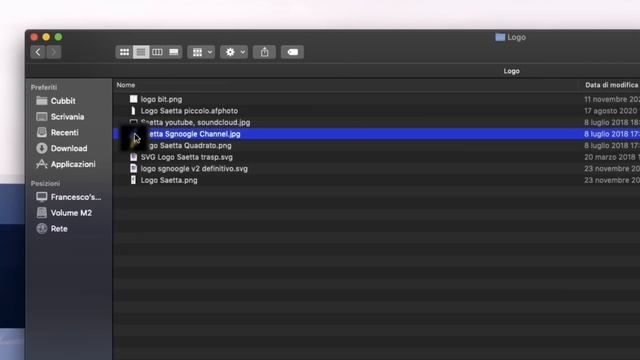Click the Applicazioni icon
Viewport: 640px width, 360px height.
coord(42,164)
